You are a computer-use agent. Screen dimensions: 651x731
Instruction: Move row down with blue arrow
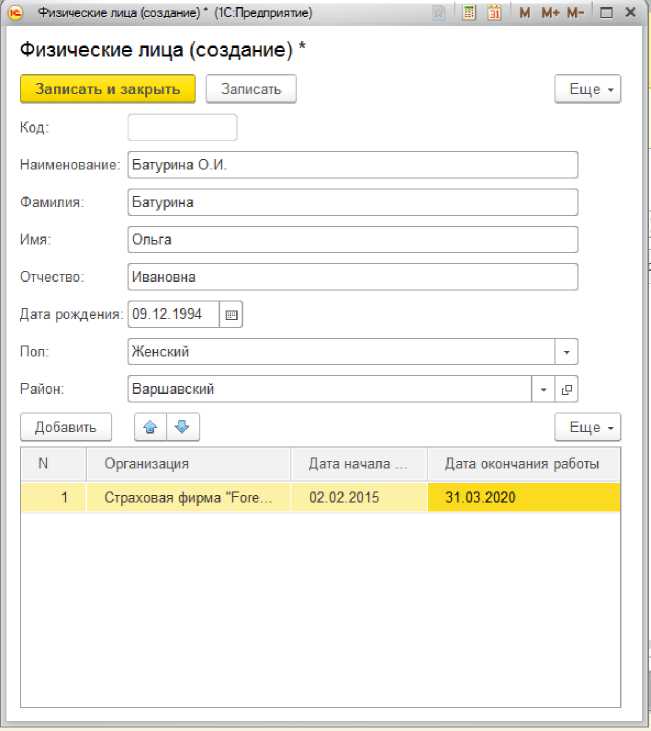click(x=182, y=427)
